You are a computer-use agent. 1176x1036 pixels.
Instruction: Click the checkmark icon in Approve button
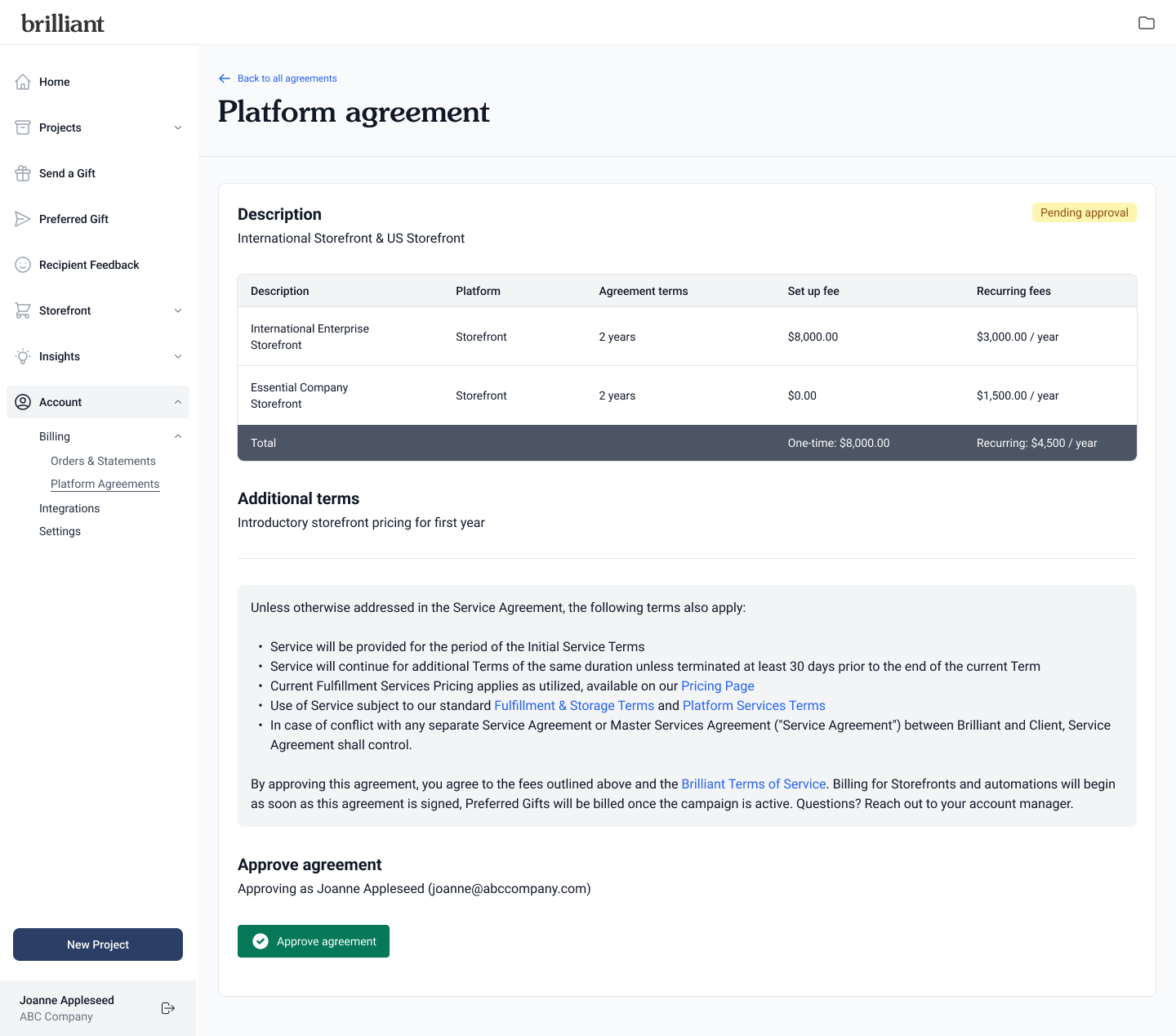point(261,941)
